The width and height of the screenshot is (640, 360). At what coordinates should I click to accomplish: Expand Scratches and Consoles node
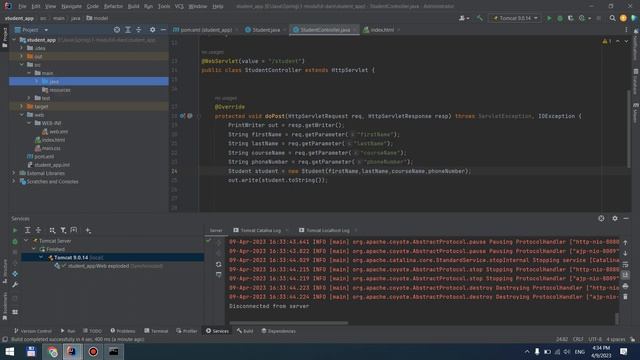tap(14, 182)
